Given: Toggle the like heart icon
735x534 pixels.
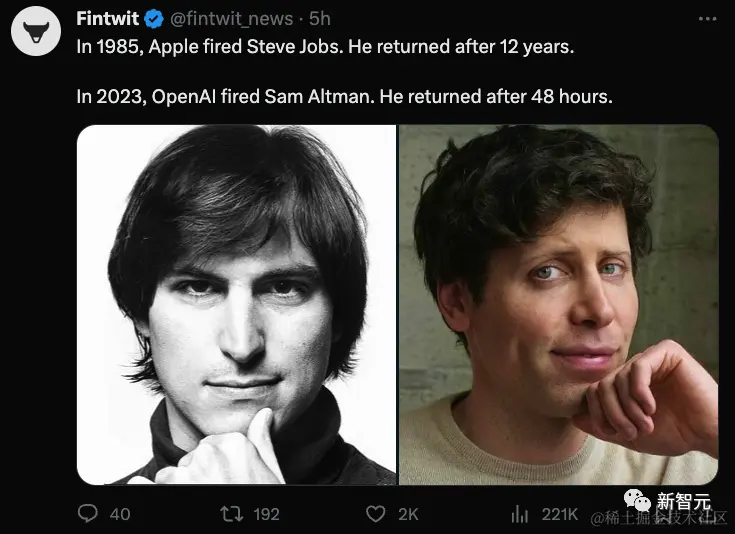Looking at the screenshot, I should (x=376, y=513).
